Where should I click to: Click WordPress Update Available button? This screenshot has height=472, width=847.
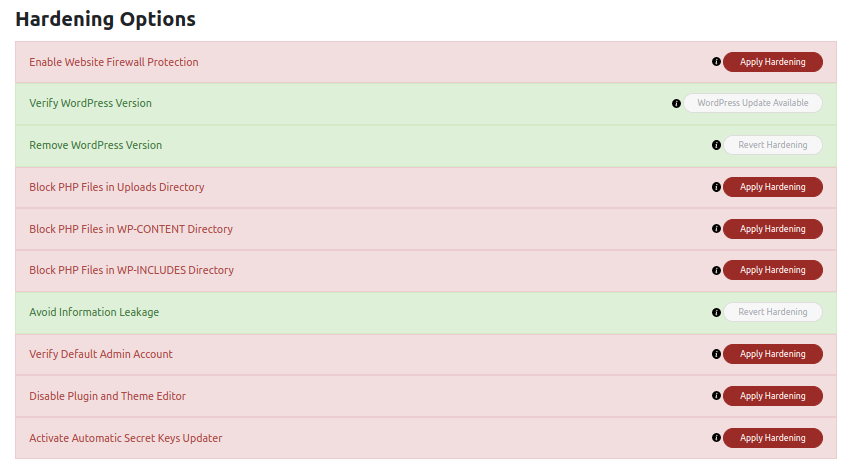point(753,103)
